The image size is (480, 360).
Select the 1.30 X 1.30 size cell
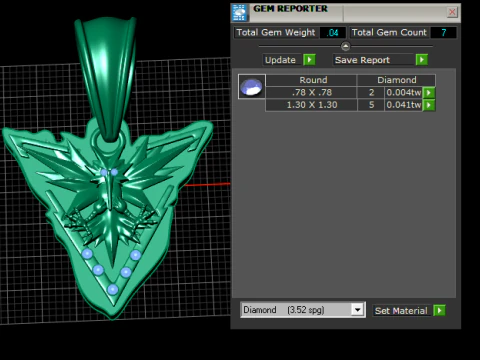(311, 105)
